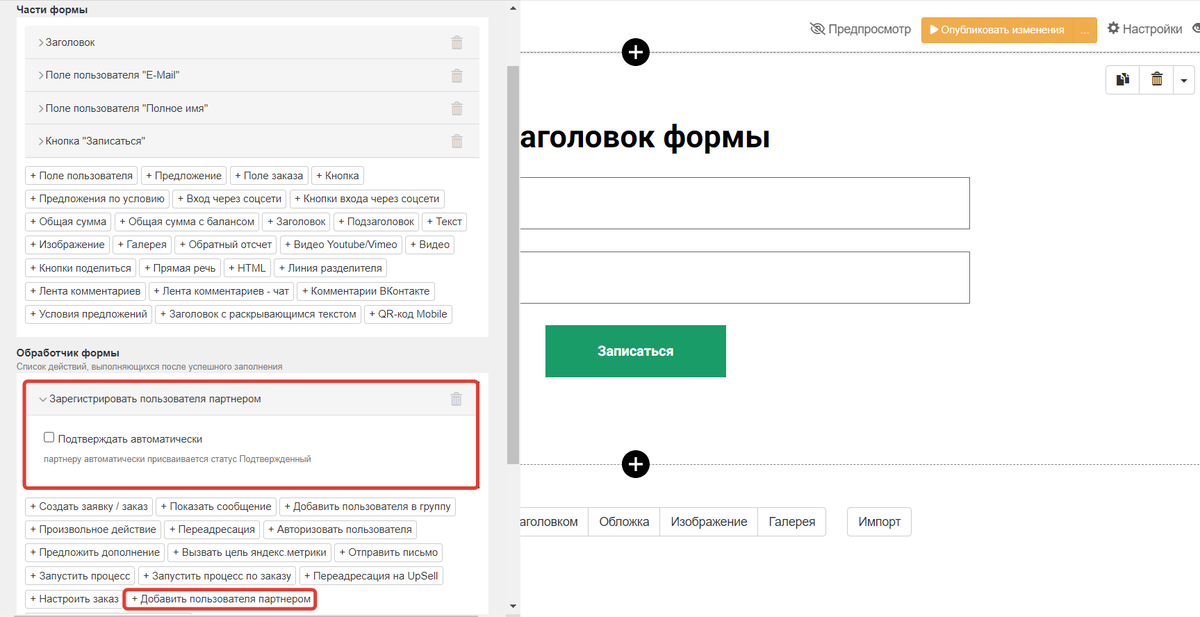The width and height of the screenshot is (1200, 617).
Task: Select the "Обложка" block type
Action: [x=624, y=522]
